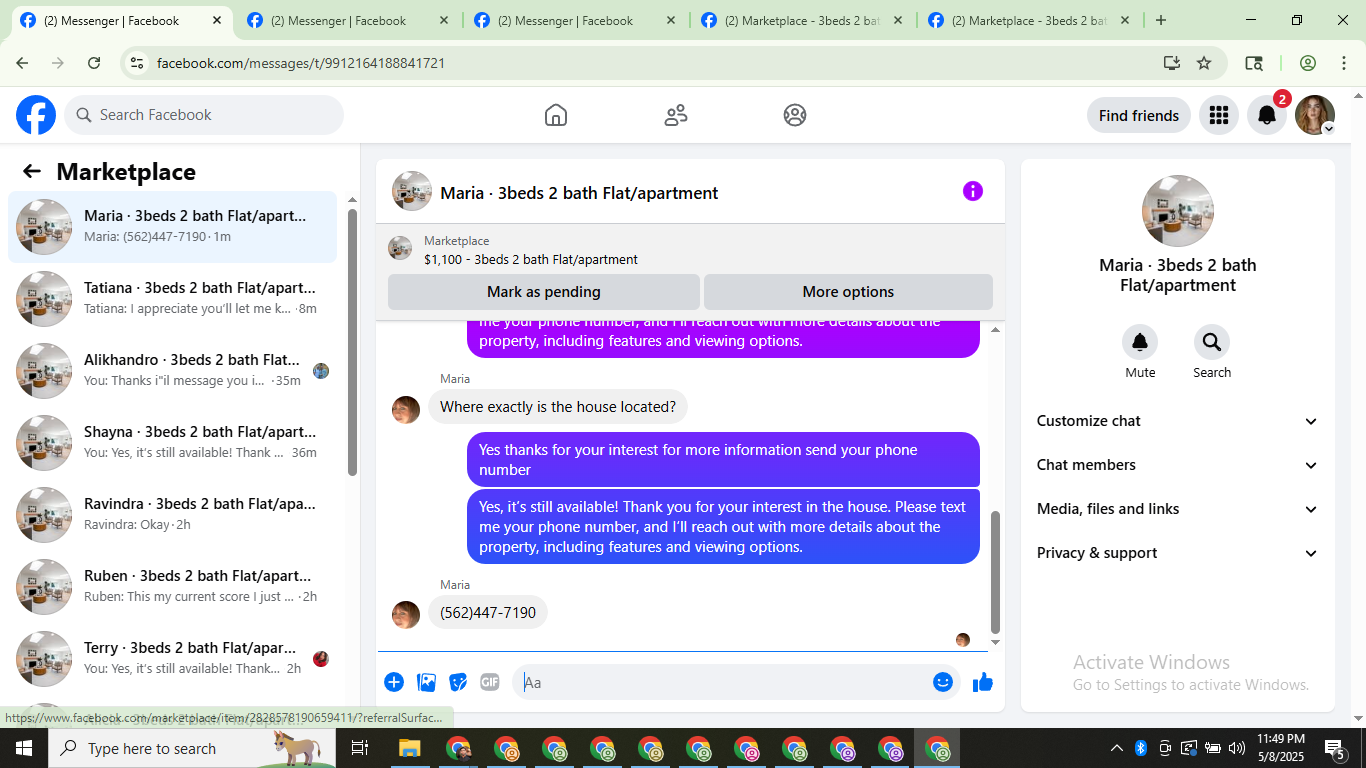Viewport: 1366px width, 768px height.
Task: Click the conversation list scrollbar thumb
Action: pos(352,342)
